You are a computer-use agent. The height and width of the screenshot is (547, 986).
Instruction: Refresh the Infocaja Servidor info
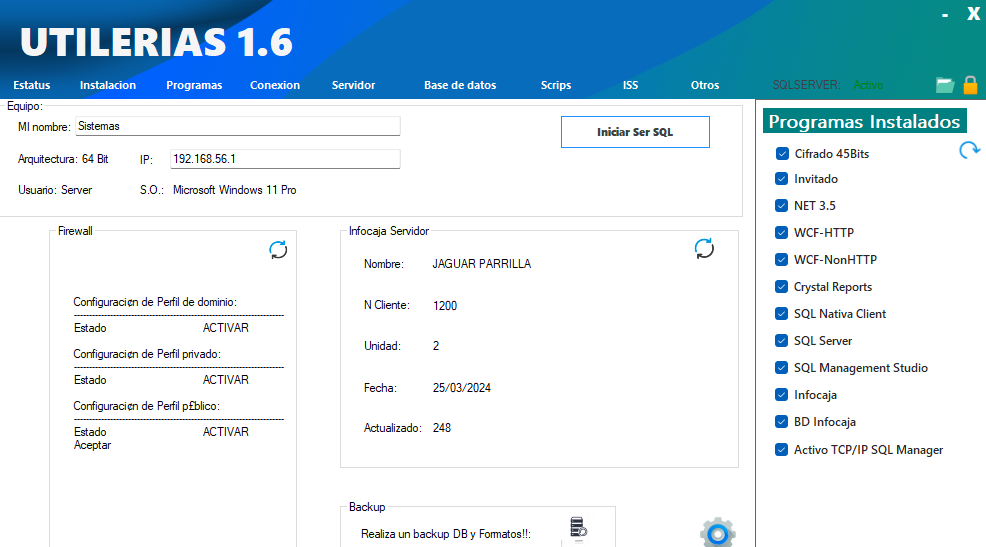(x=704, y=249)
